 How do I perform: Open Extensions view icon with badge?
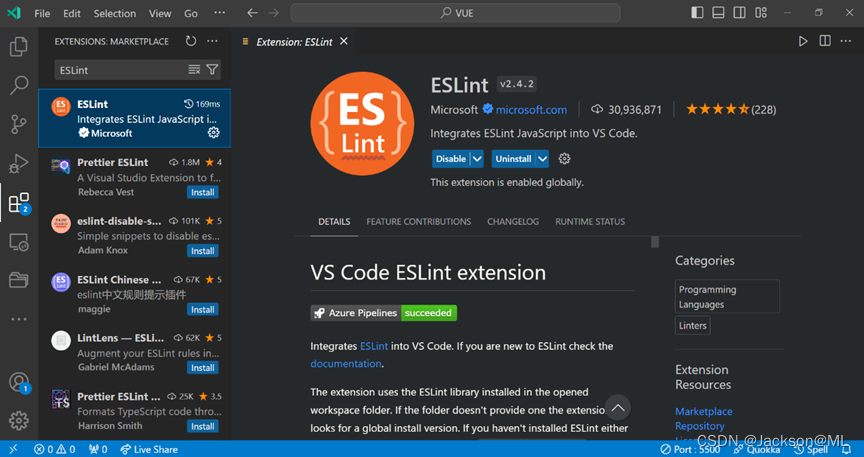coord(19,203)
